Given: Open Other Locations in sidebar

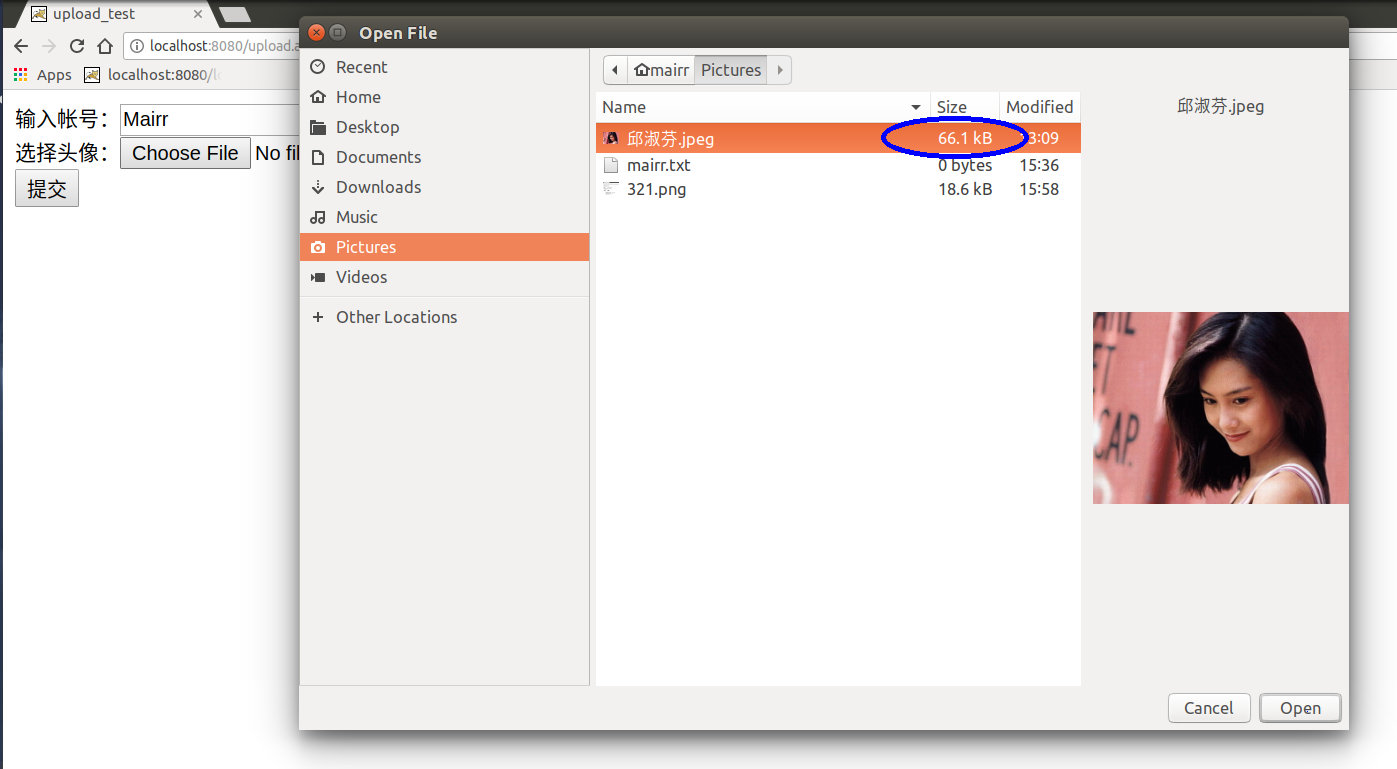Looking at the screenshot, I should (444, 317).
